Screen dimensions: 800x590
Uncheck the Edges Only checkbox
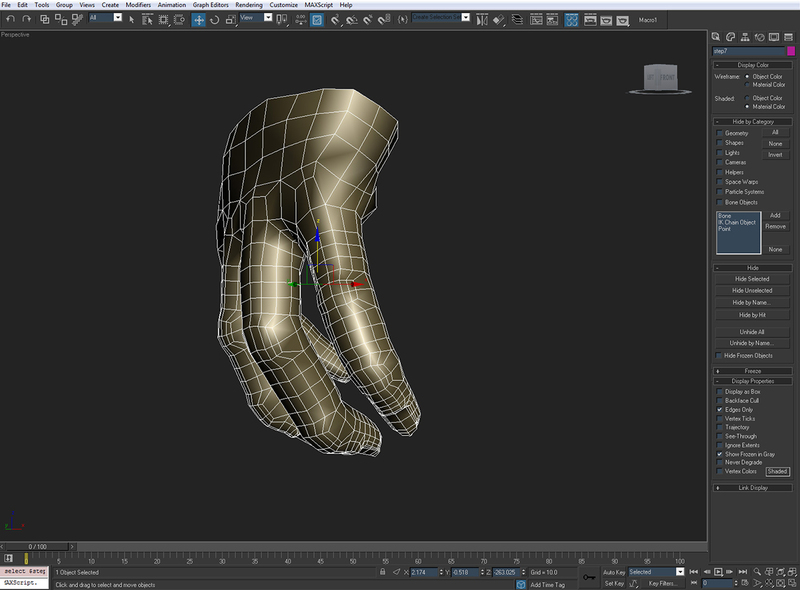tap(719, 409)
